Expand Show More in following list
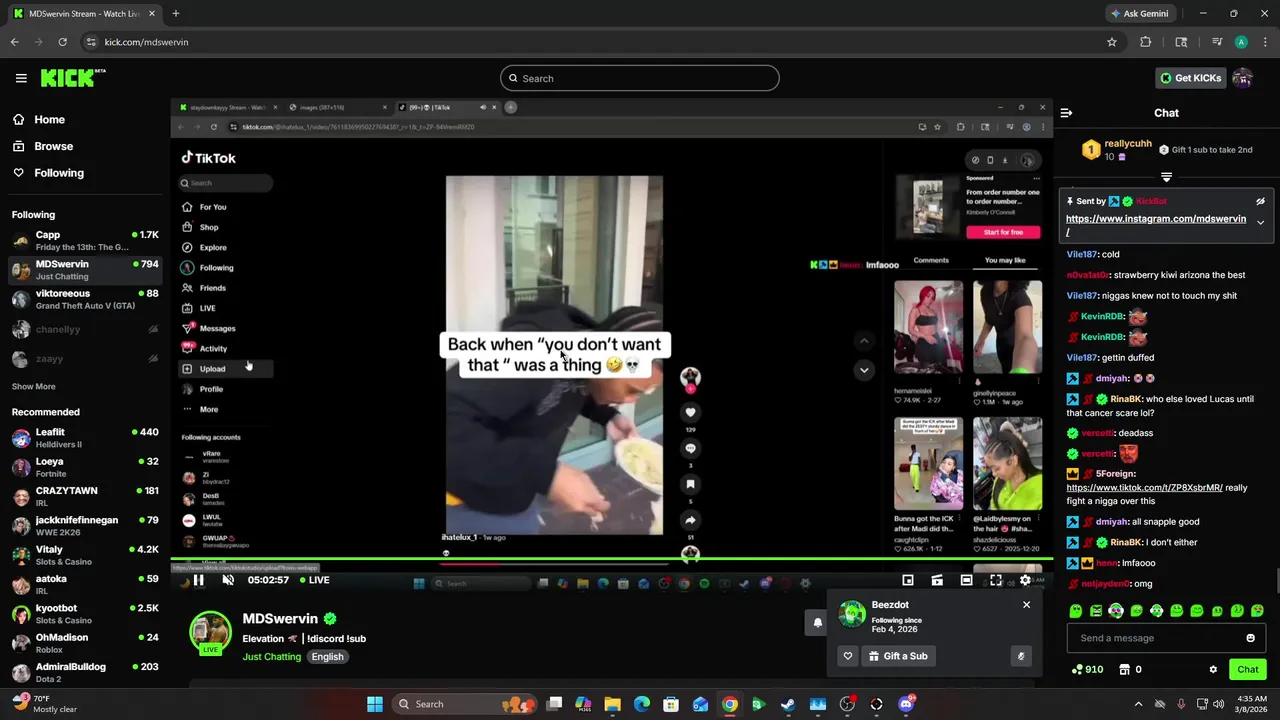The width and height of the screenshot is (1280, 720). click(x=34, y=386)
